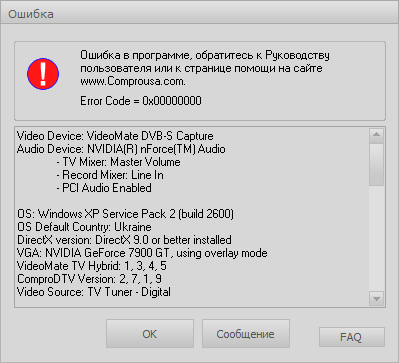Click the scrollbar thumb in the device info box
This screenshot has width=399, height=363.
377,164
